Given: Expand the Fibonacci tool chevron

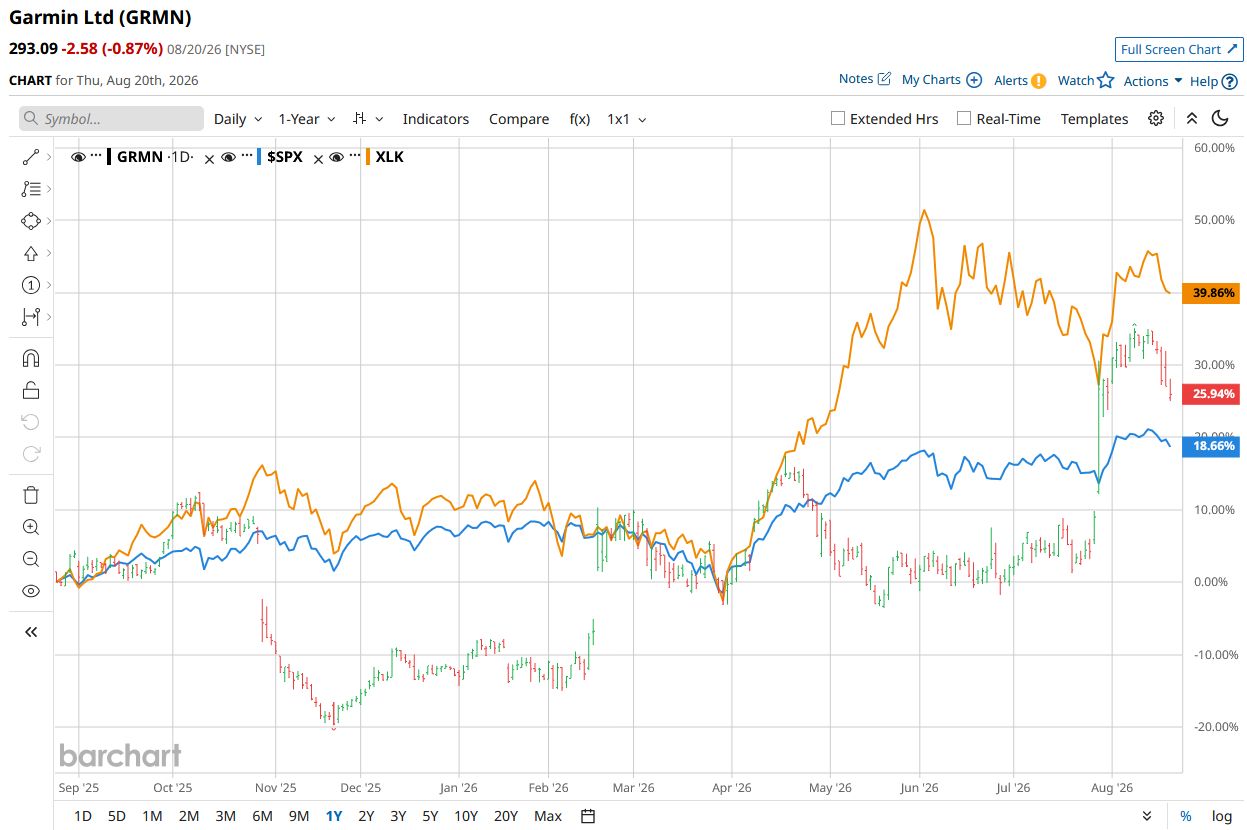Looking at the screenshot, I should (x=49, y=188).
